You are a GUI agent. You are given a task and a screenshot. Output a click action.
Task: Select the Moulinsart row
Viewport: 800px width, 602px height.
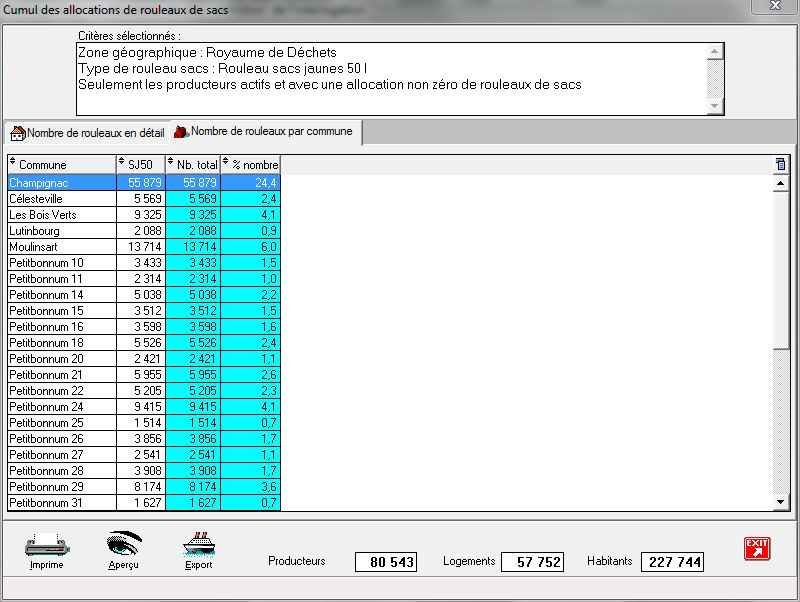(x=60, y=247)
